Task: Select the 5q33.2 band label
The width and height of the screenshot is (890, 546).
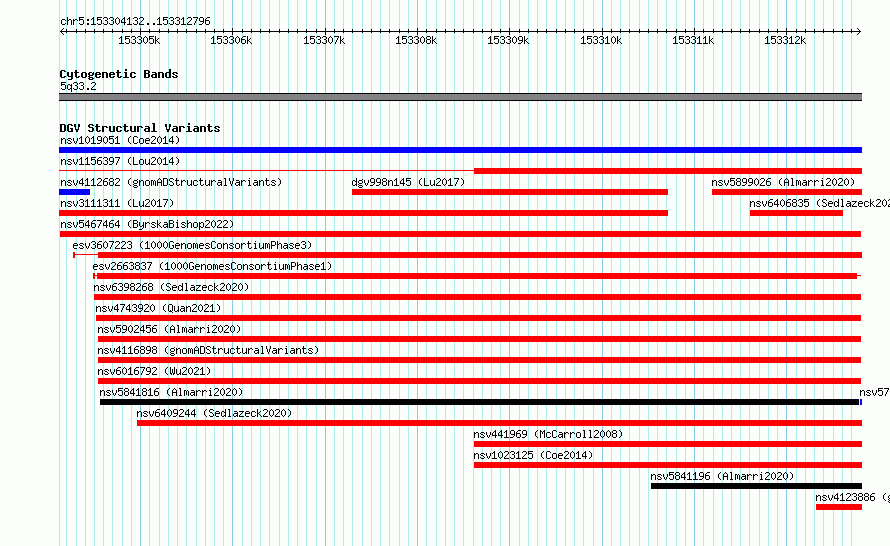Action: (x=78, y=86)
